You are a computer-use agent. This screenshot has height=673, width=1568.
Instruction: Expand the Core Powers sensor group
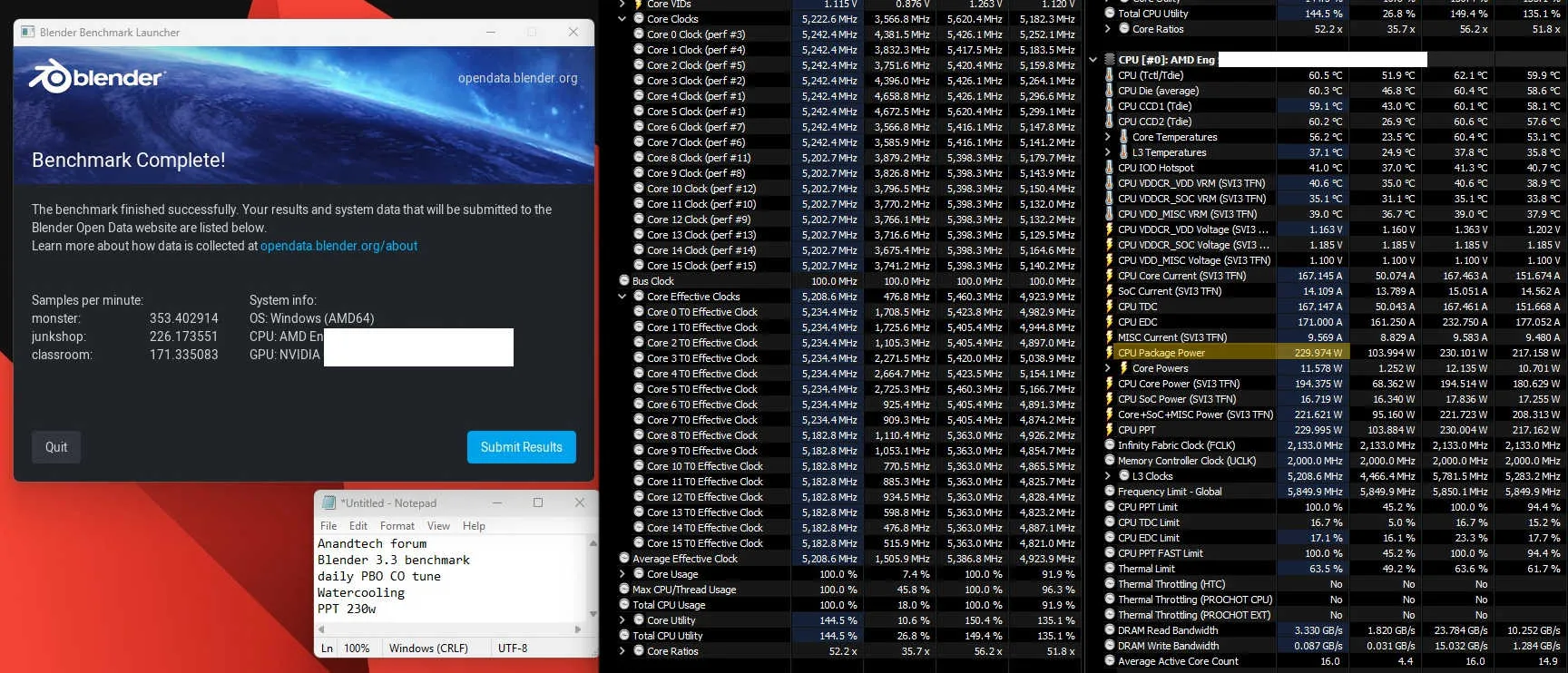pyautogui.click(x=1108, y=368)
